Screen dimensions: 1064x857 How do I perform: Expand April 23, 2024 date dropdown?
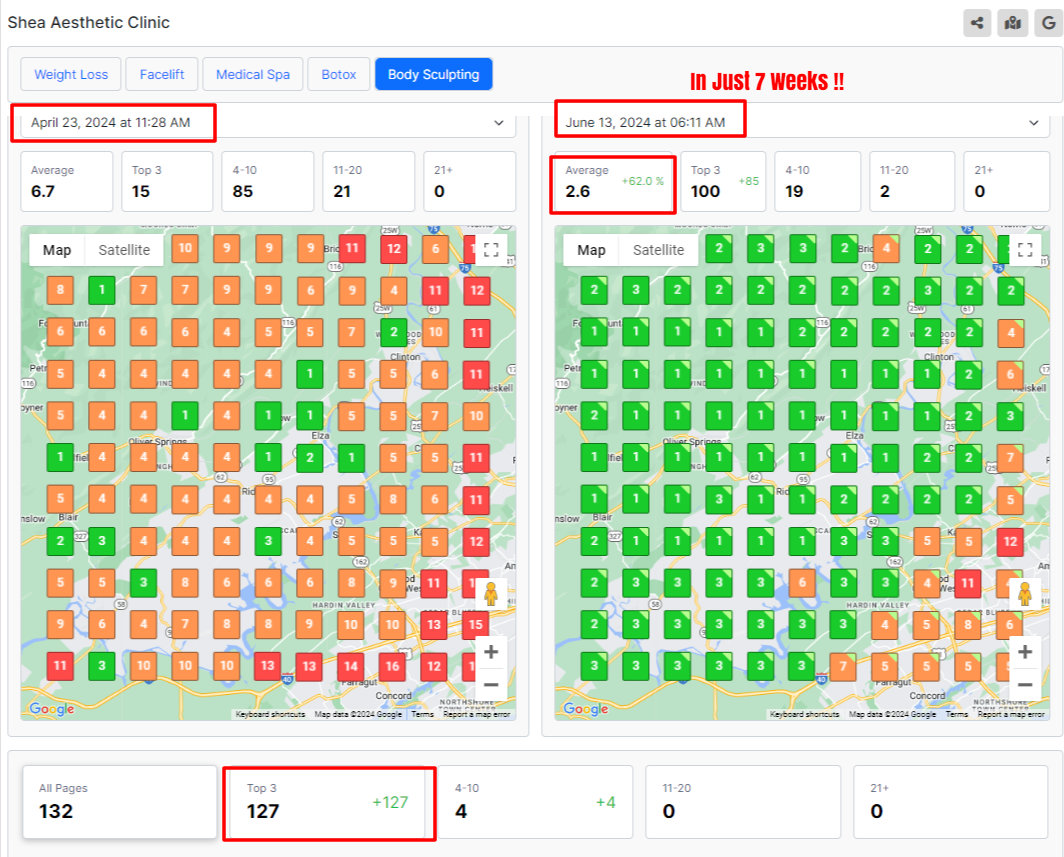[268, 123]
